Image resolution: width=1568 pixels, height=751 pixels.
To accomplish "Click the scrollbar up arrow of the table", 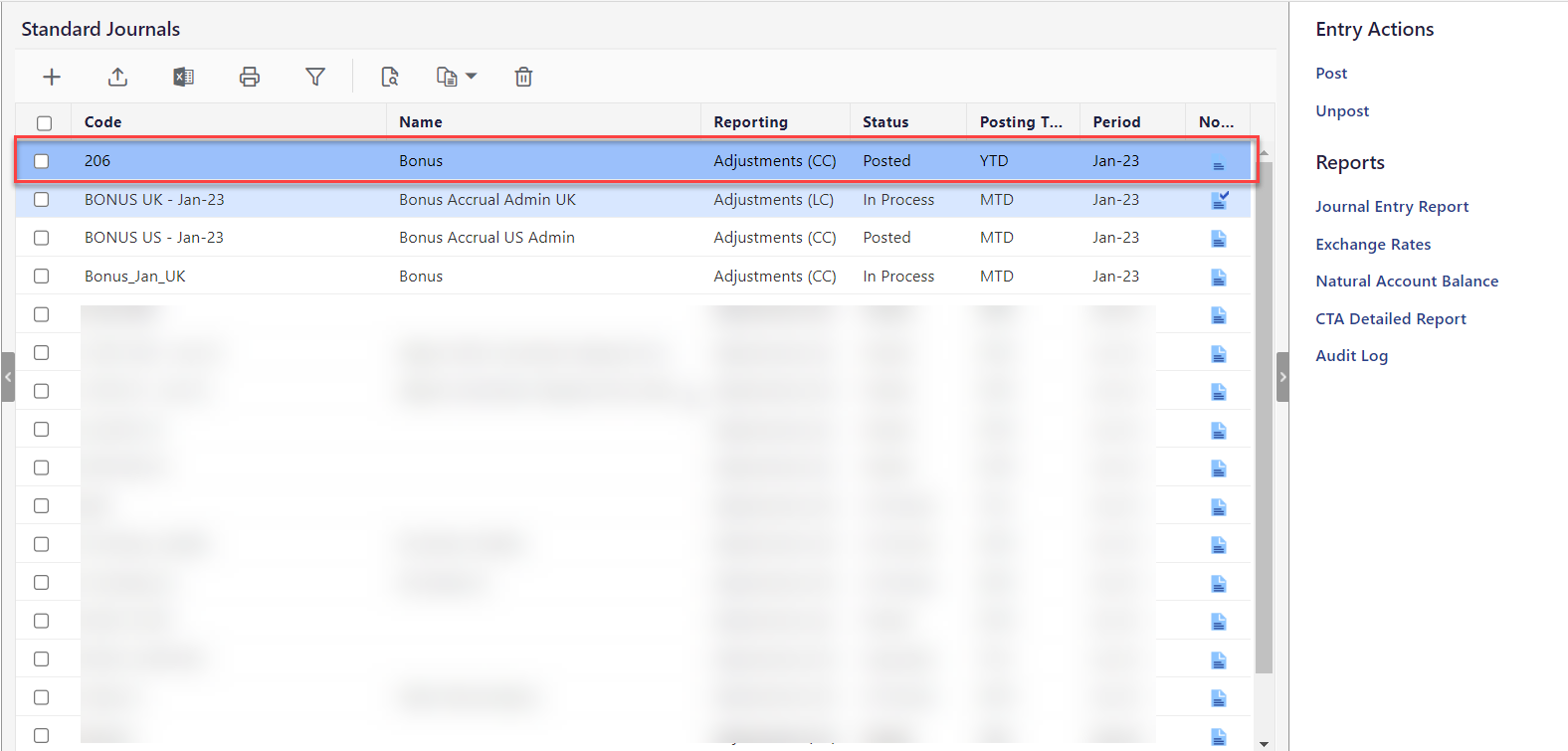I will point(1264,152).
